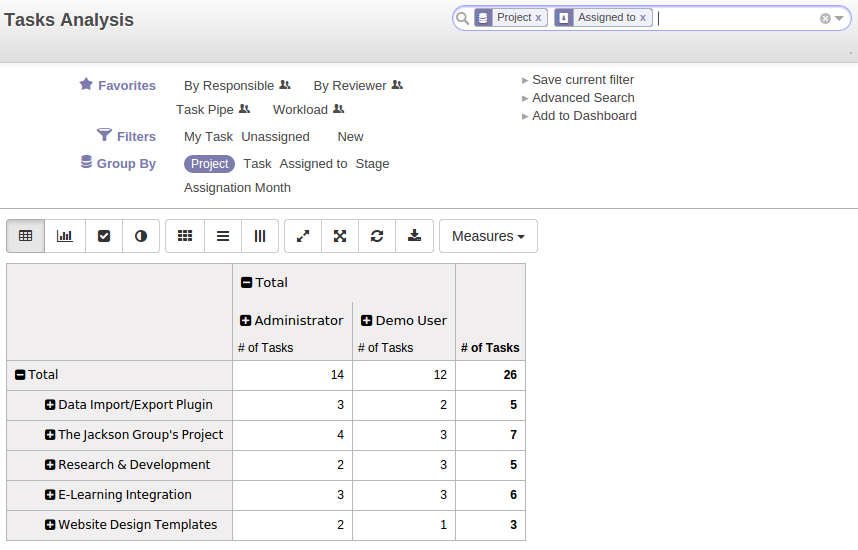Viewport: 858px width, 550px height.
Task: Expand the Research & Development row
Action: [x=50, y=465]
